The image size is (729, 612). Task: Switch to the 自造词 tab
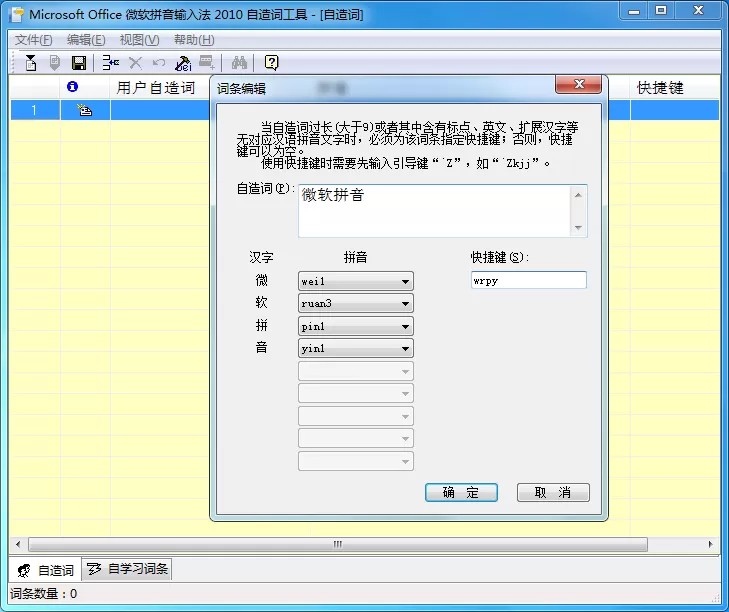pos(45,570)
